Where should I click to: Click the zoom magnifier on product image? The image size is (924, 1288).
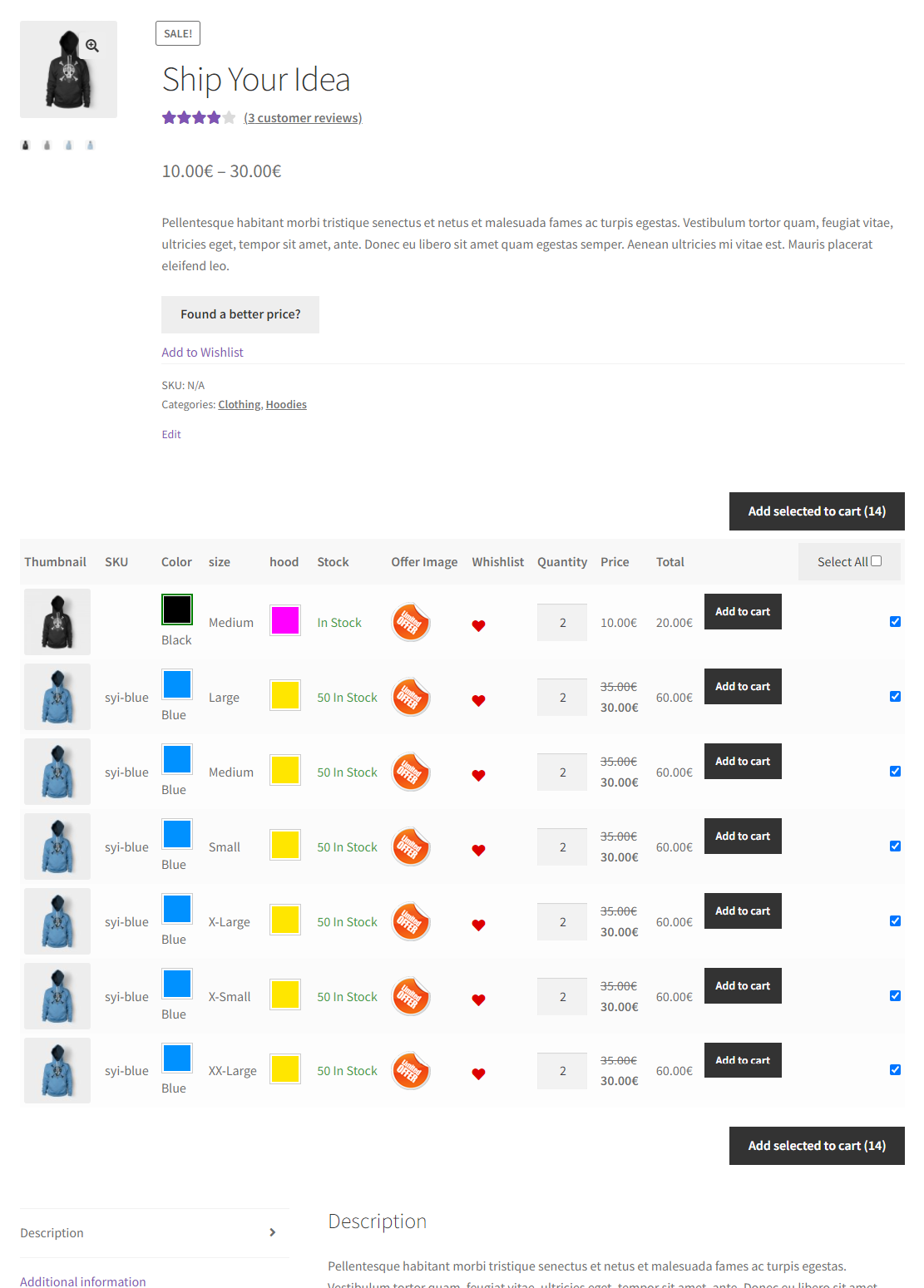[92, 46]
